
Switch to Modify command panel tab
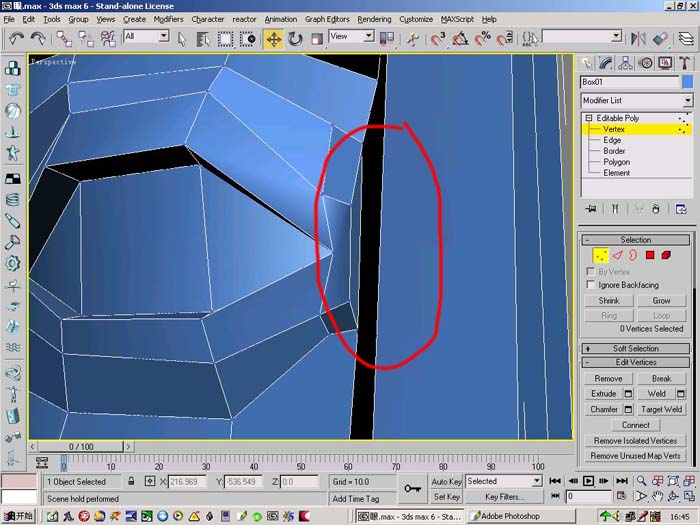[606, 63]
